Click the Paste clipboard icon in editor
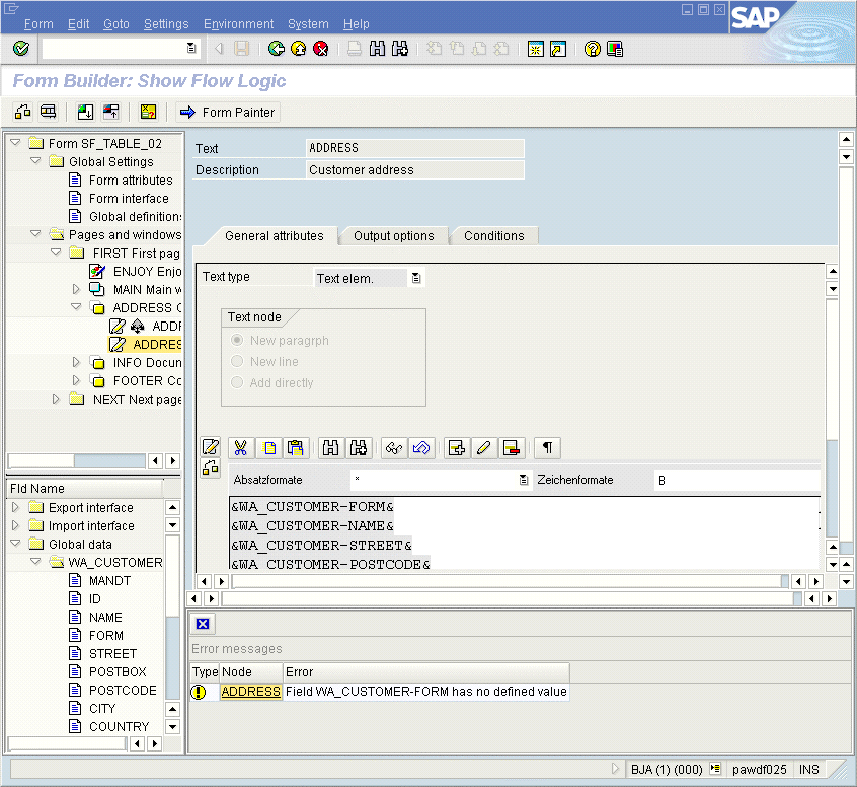 (x=296, y=448)
